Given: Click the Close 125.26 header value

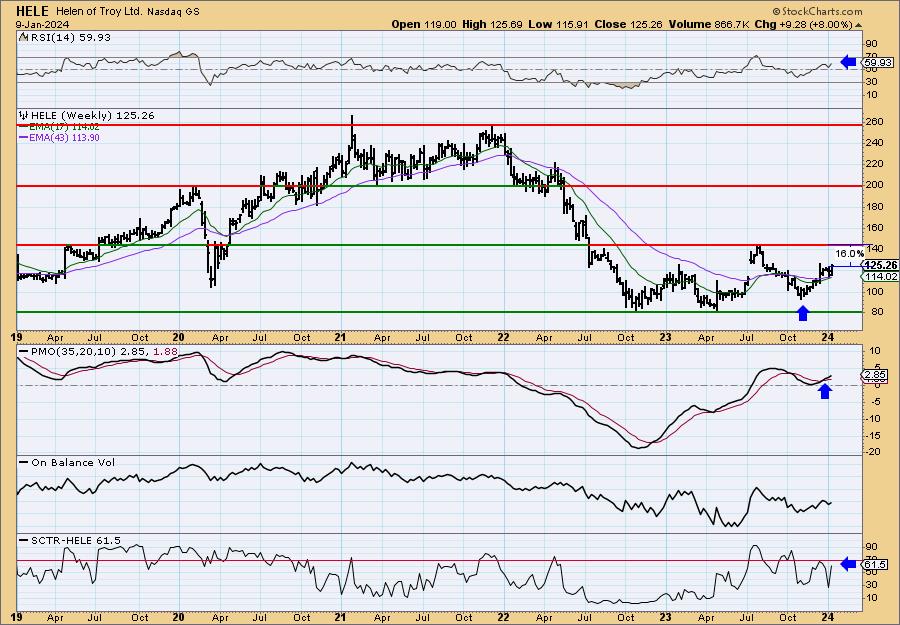Looking at the screenshot, I should pos(627,24).
